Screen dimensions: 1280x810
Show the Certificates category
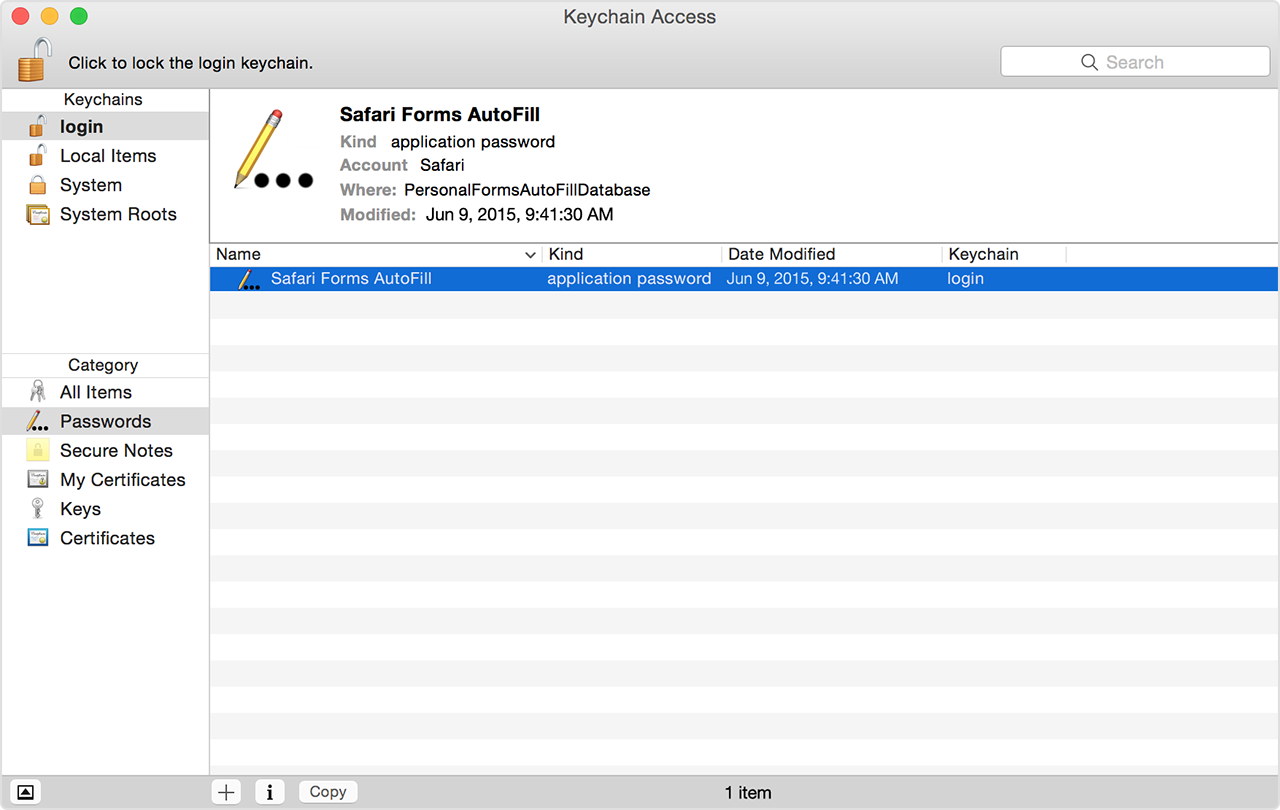point(105,538)
